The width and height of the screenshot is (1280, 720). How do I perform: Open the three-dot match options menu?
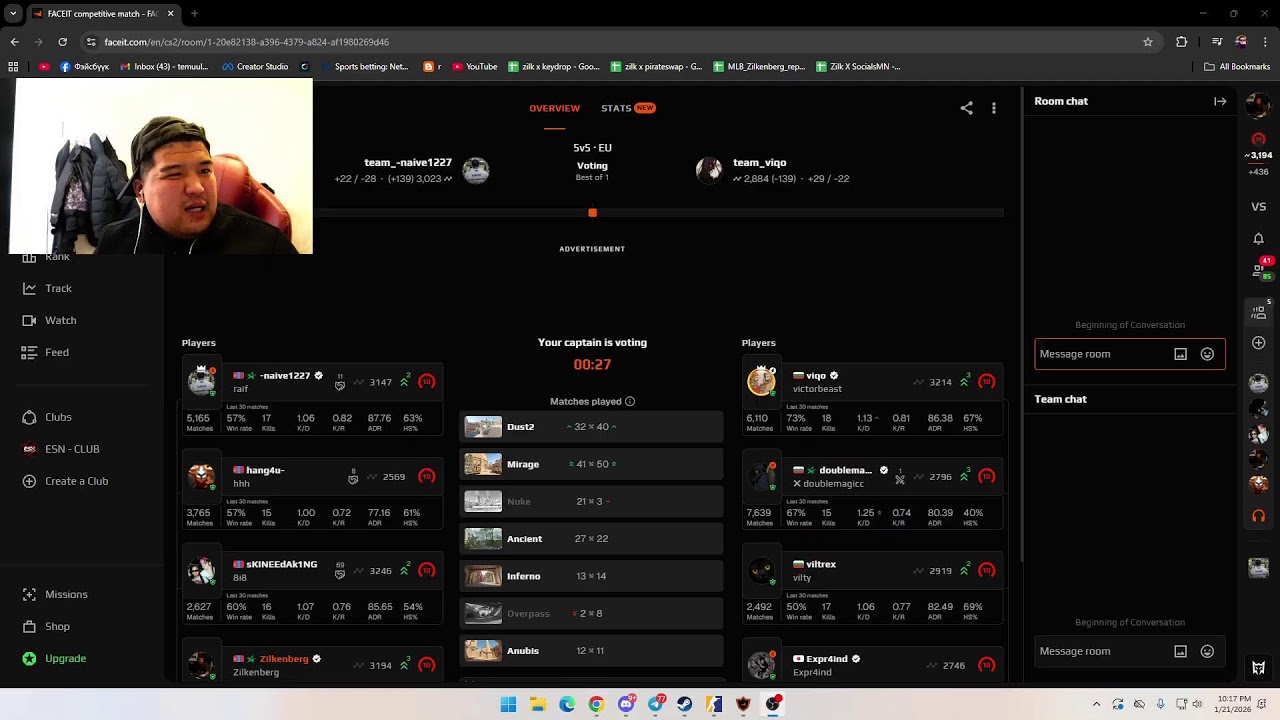(x=994, y=108)
